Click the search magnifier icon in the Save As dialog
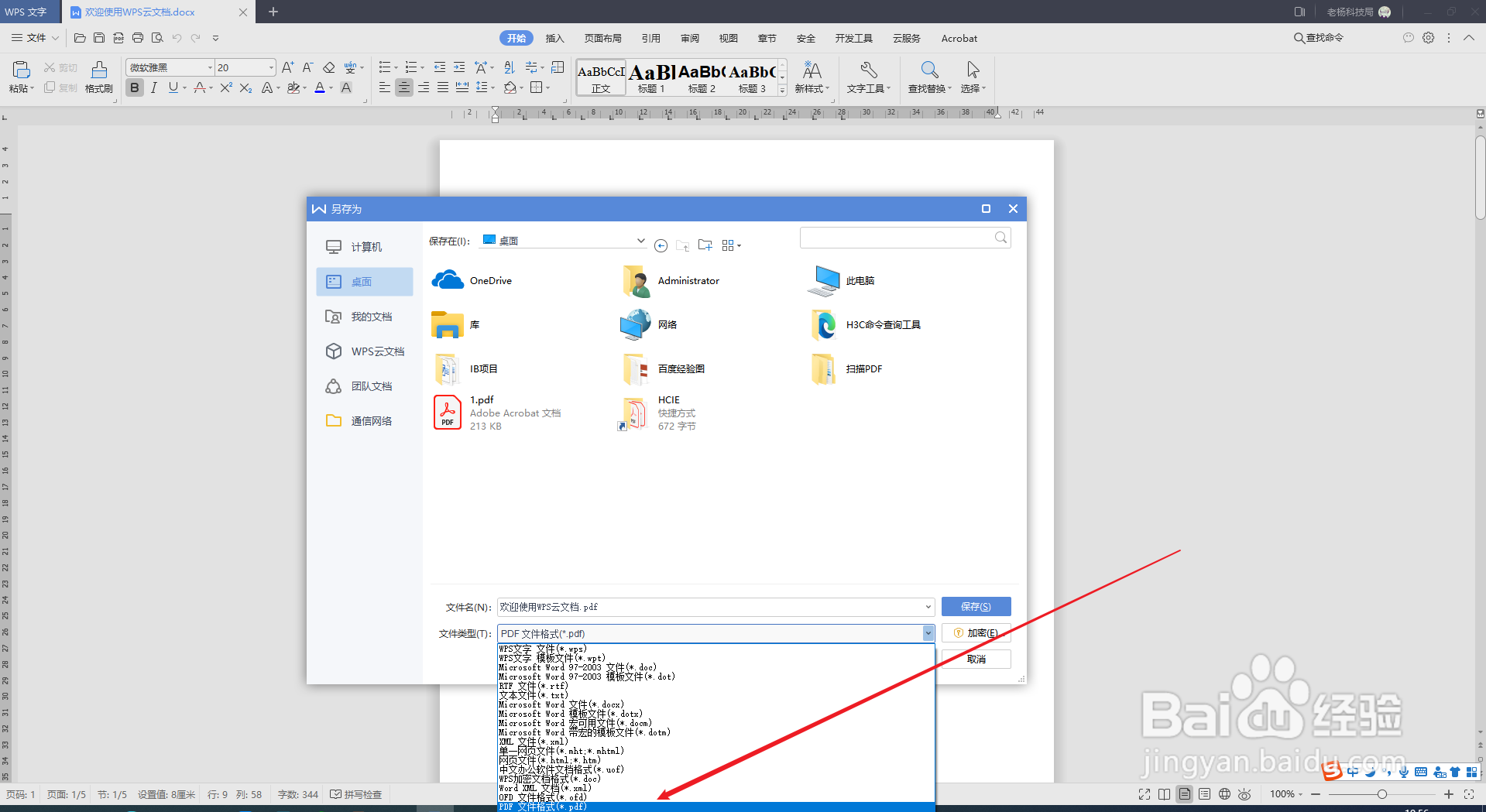Image resolution: width=1486 pixels, height=812 pixels. [x=1000, y=238]
